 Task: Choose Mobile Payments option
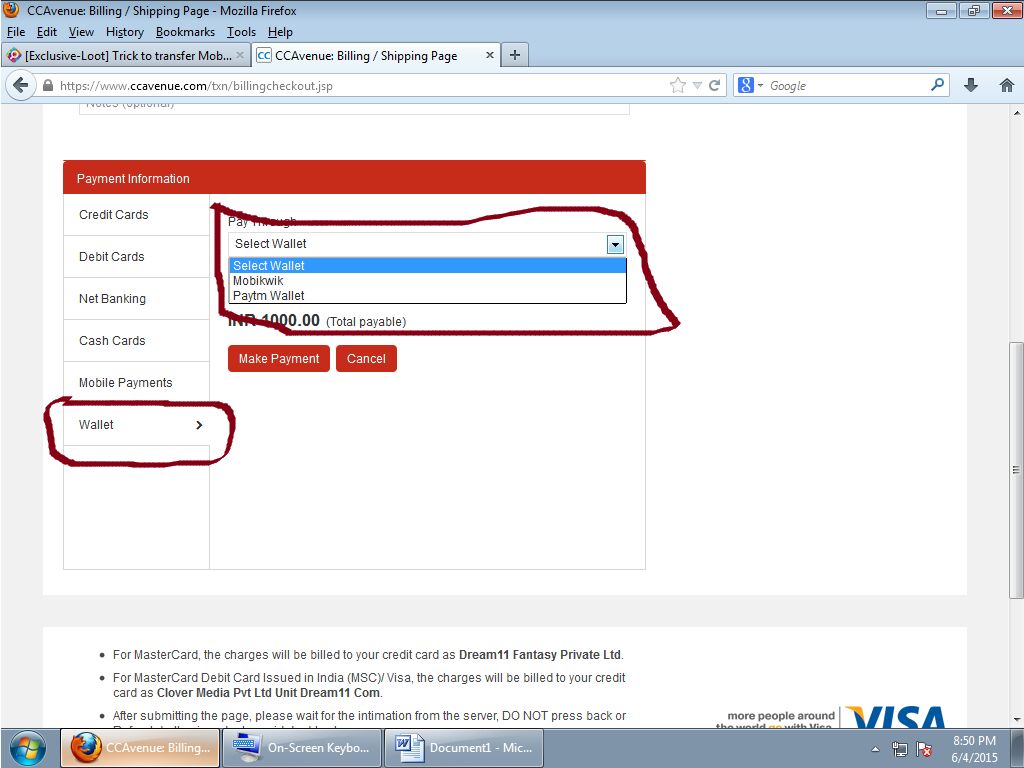136,383
